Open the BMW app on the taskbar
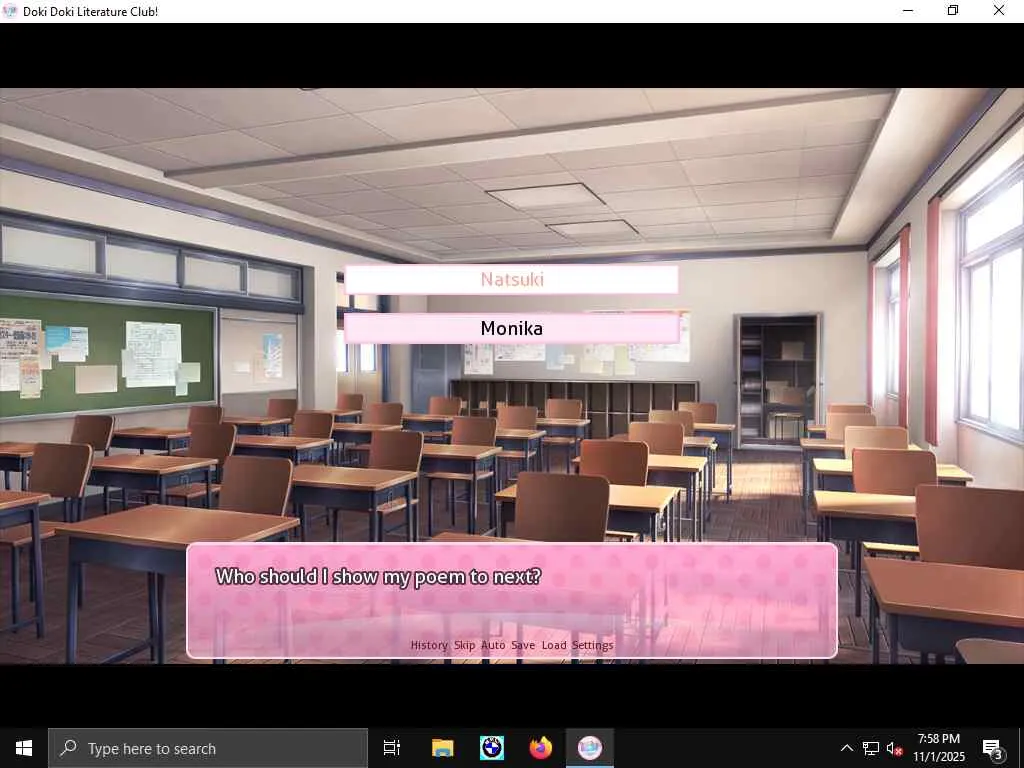The height and width of the screenshot is (768, 1024). [x=492, y=748]
